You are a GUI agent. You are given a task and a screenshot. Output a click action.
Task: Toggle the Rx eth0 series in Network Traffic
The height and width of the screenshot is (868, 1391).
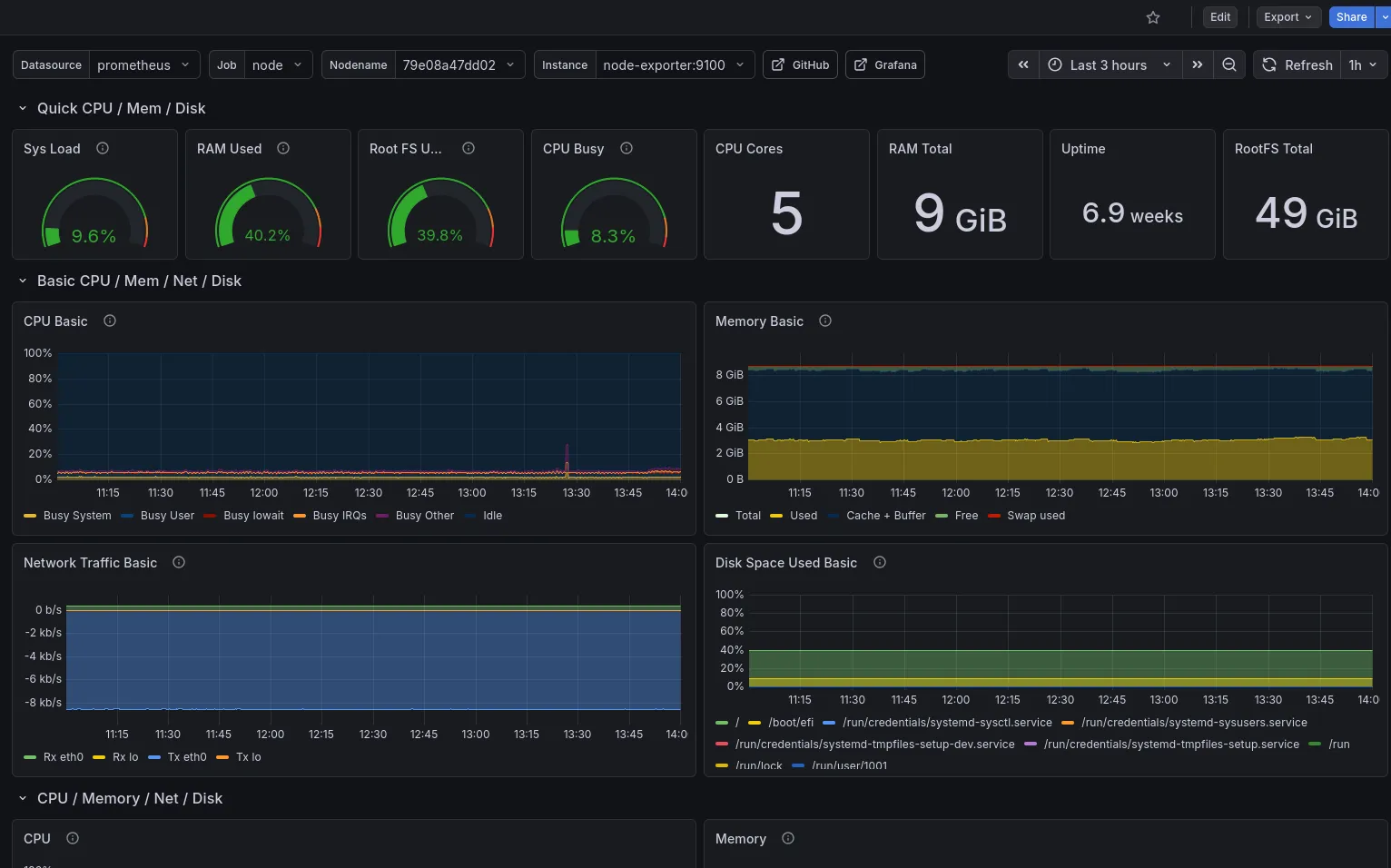point(62,756)
